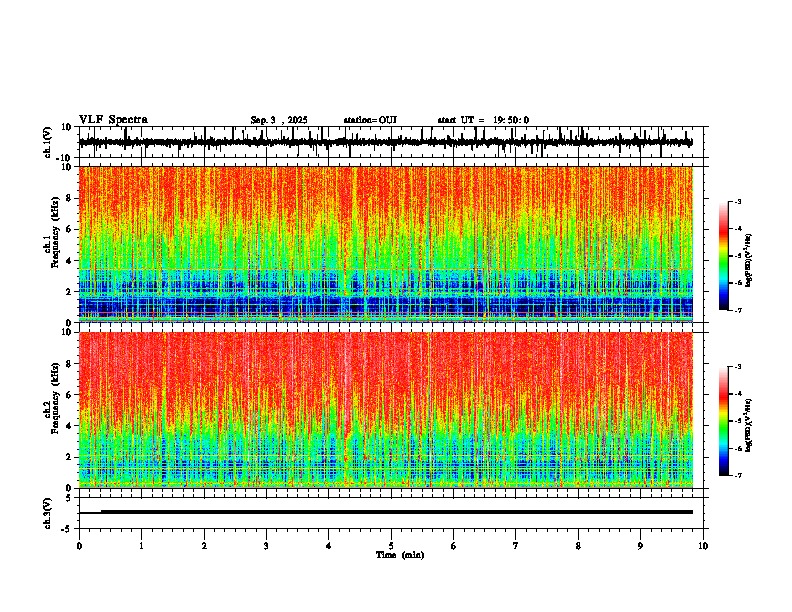The image size is (792, 612).
Task: Click the ch.1 "Frequency (kHz)" axis label
Action: 55,232
